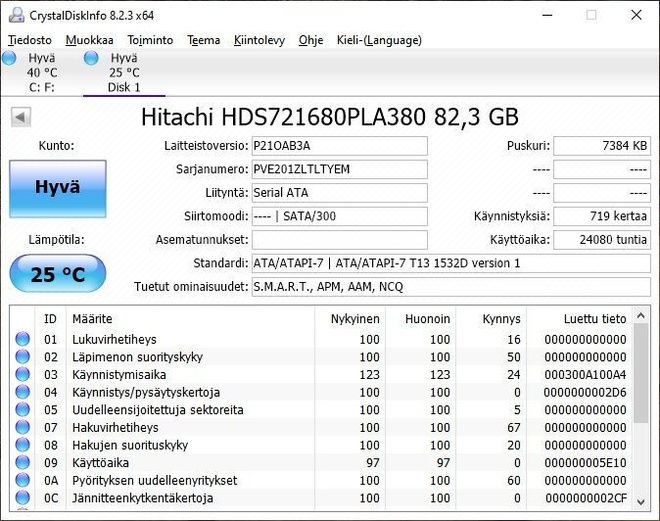Select the Jännitteenkytkentäkertoja row text
This screenshot has width=660, height=521.
142,498
